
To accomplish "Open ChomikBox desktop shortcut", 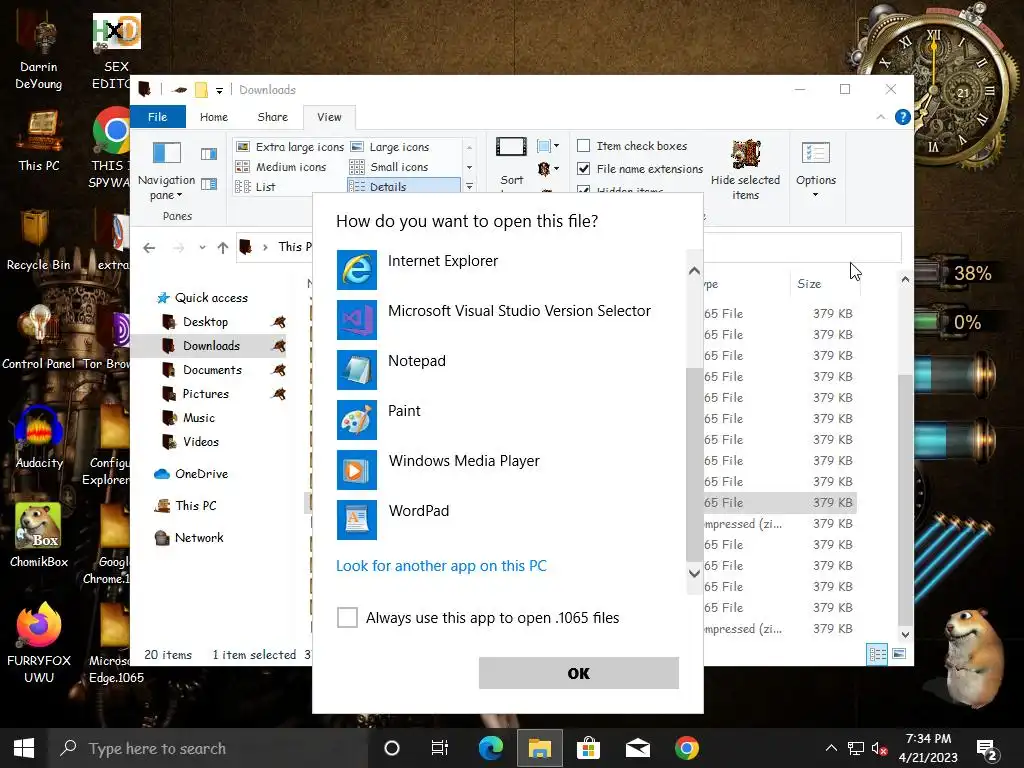I will point(39,536).
